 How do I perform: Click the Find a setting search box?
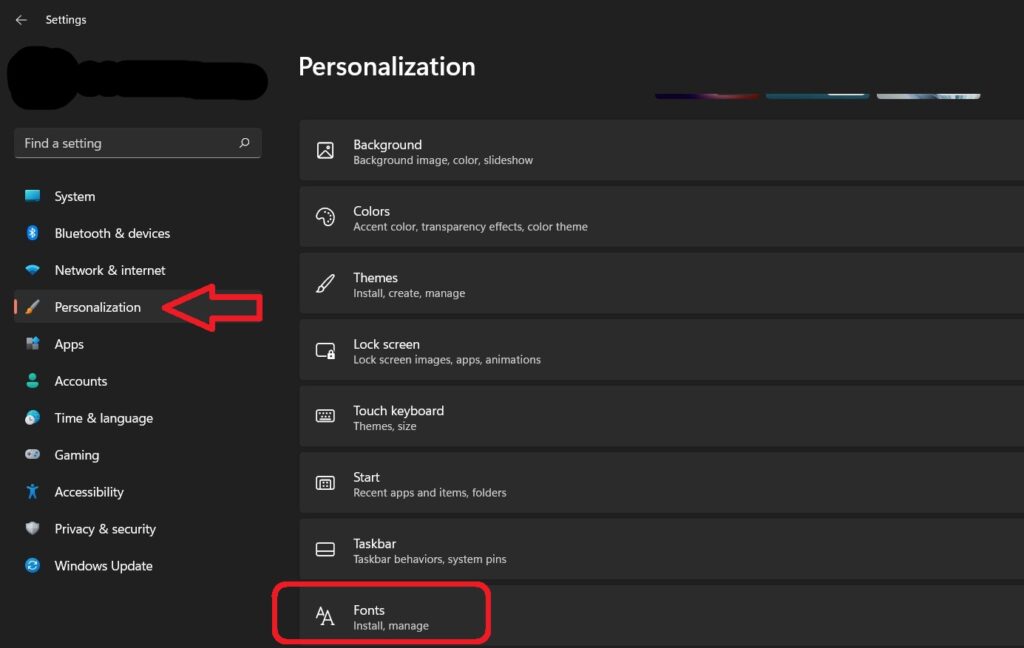click(x=137, y=143)
